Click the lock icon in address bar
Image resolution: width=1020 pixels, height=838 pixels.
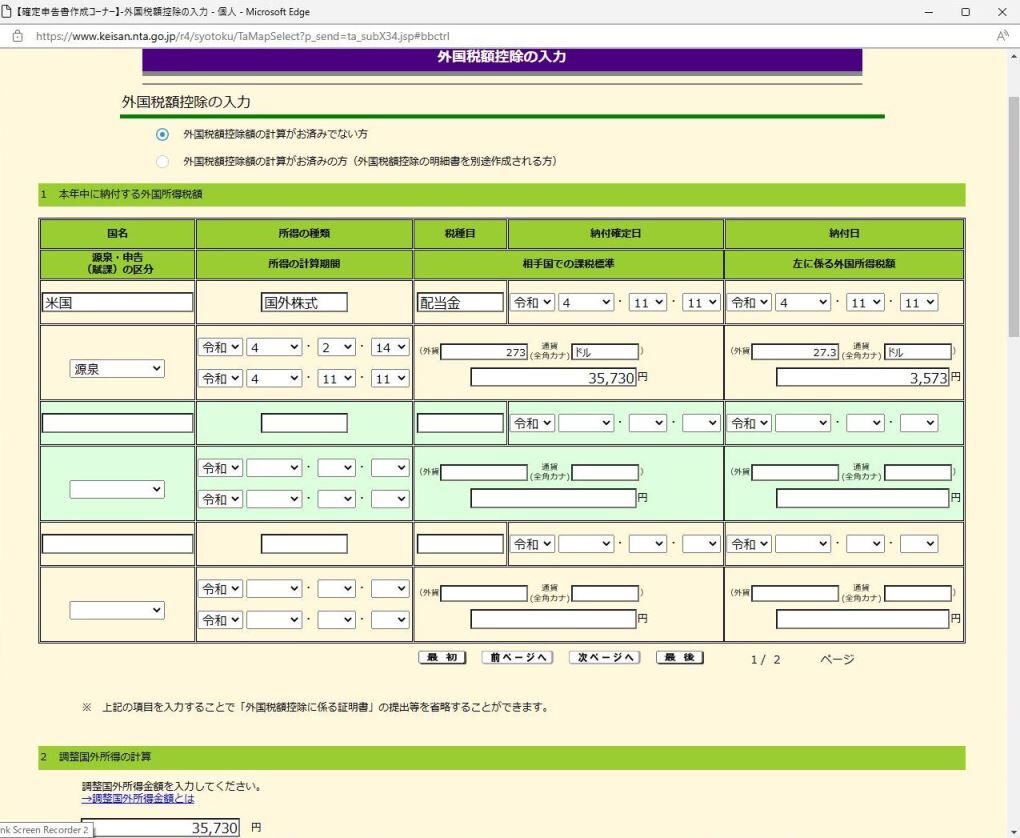tap(18, 36)
